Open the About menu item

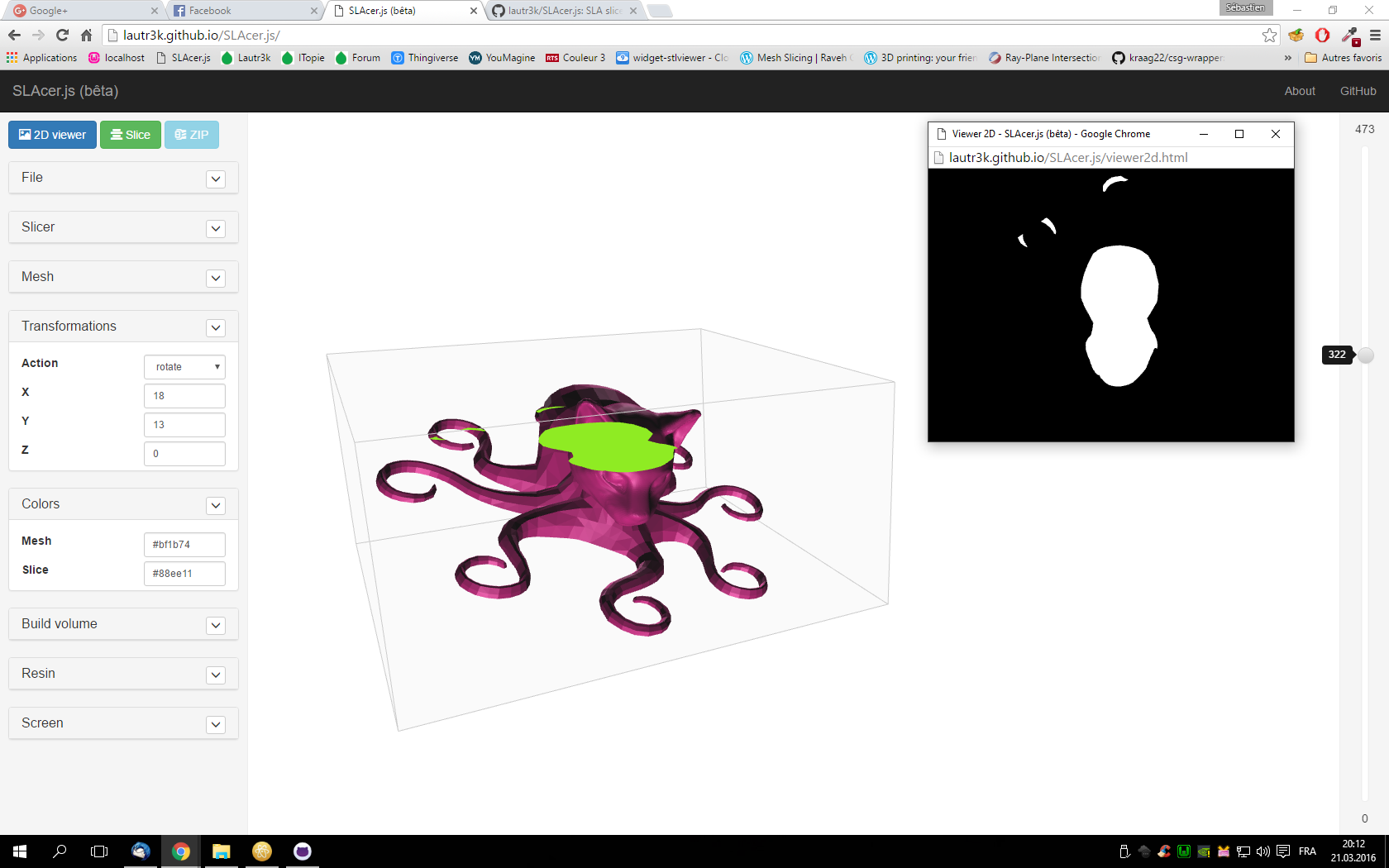click(1300, 91)
